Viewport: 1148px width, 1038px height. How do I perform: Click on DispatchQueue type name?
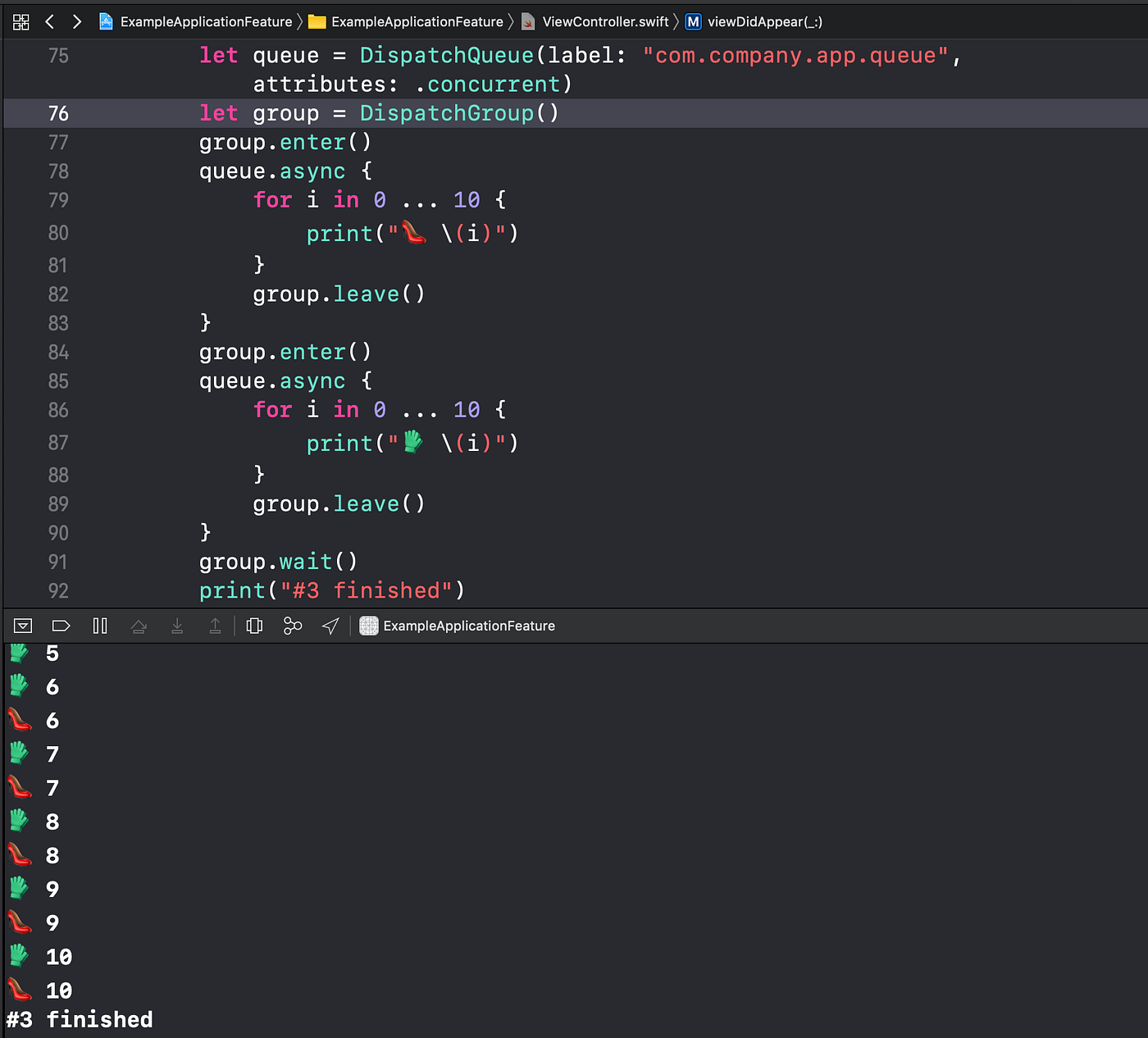[447, 55]
